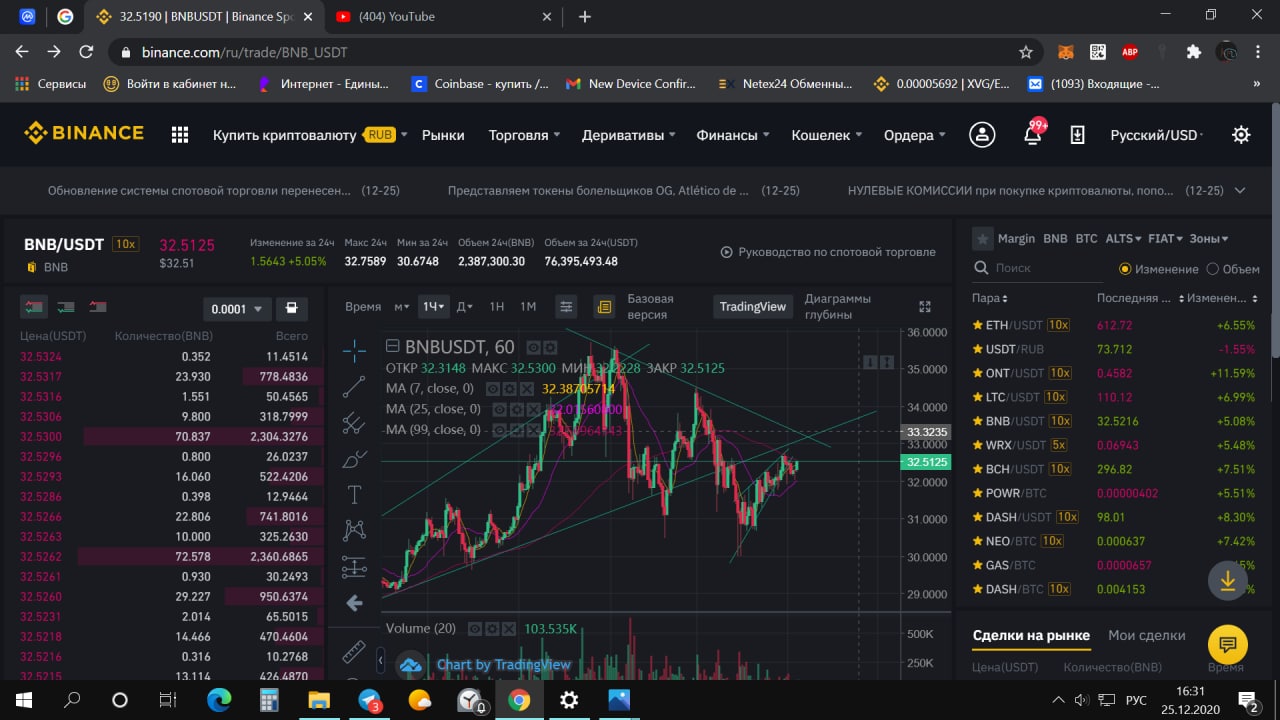Expand the announcements chevron
Screen dimensions: 1280x720
point(1240,190)
